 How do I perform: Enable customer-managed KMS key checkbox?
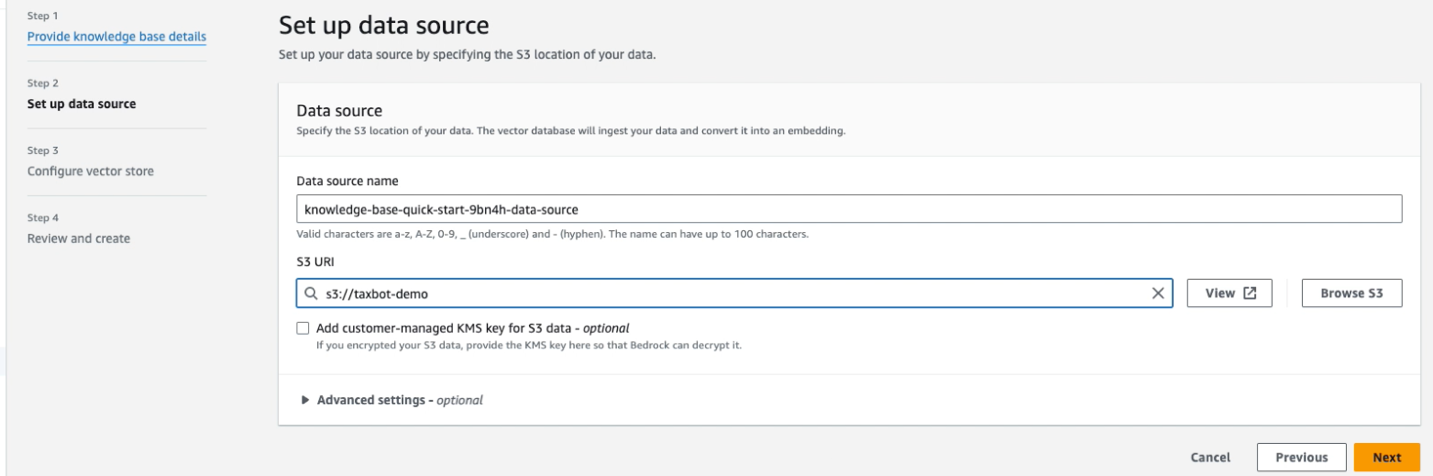click(x=303, y=328)
